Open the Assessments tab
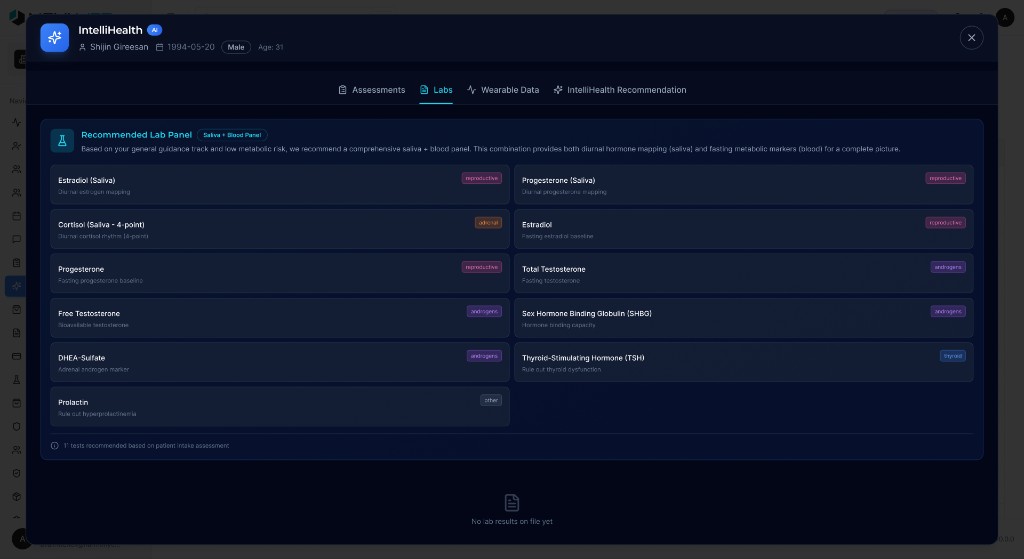Screen dimensions: 1024x559 click(371, 90)
